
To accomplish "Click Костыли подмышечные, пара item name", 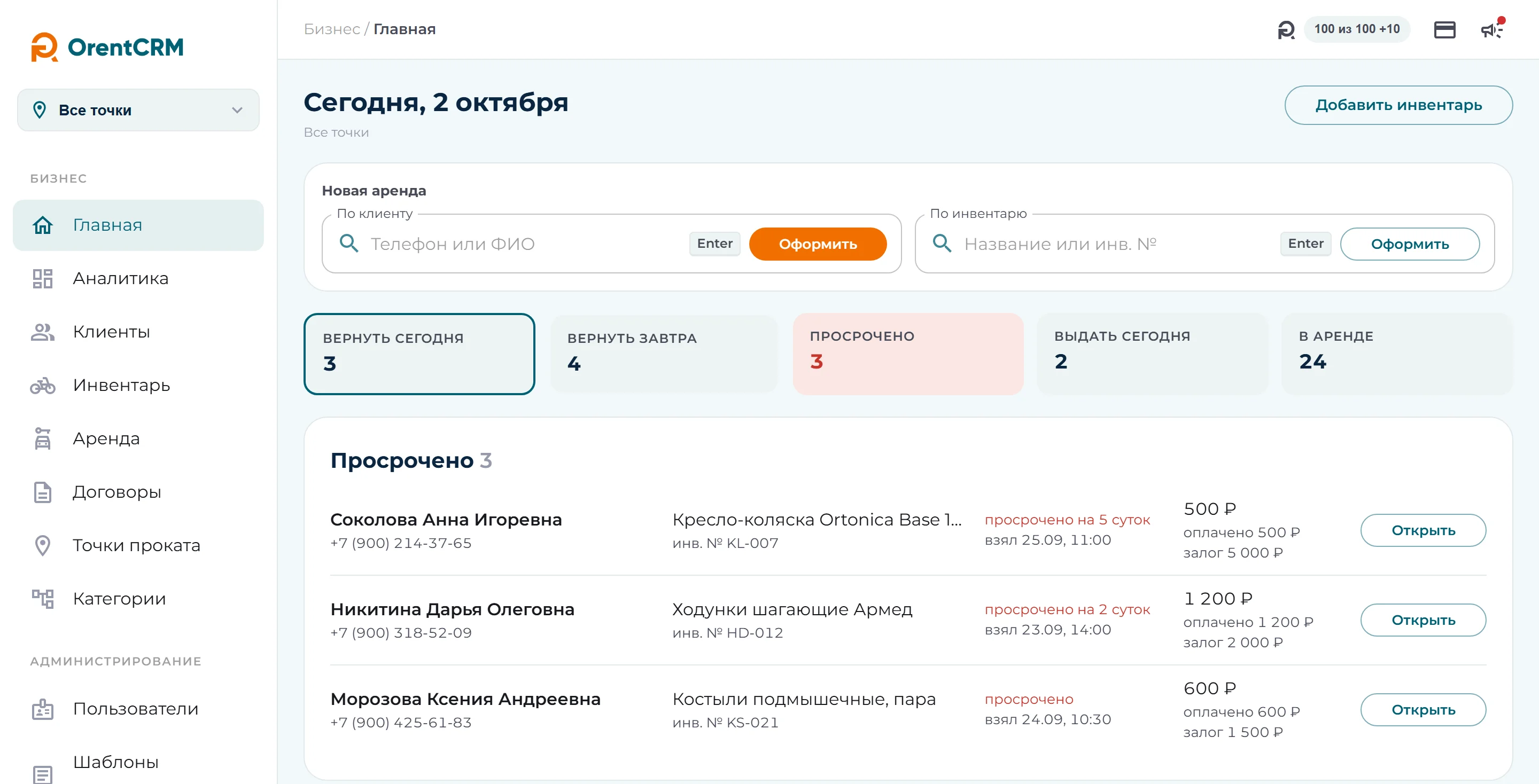I will pyautogui.click(x=804, y=699).
